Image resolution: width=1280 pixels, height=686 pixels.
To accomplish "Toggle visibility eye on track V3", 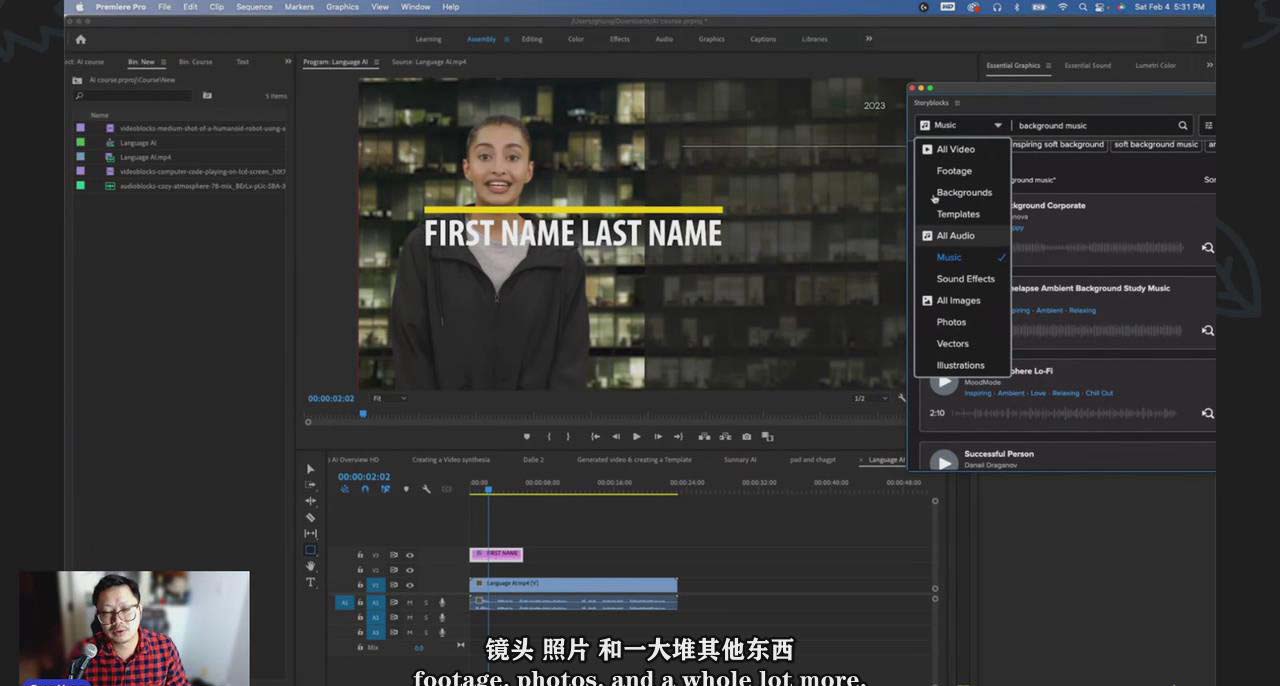I will click(410, 555).
